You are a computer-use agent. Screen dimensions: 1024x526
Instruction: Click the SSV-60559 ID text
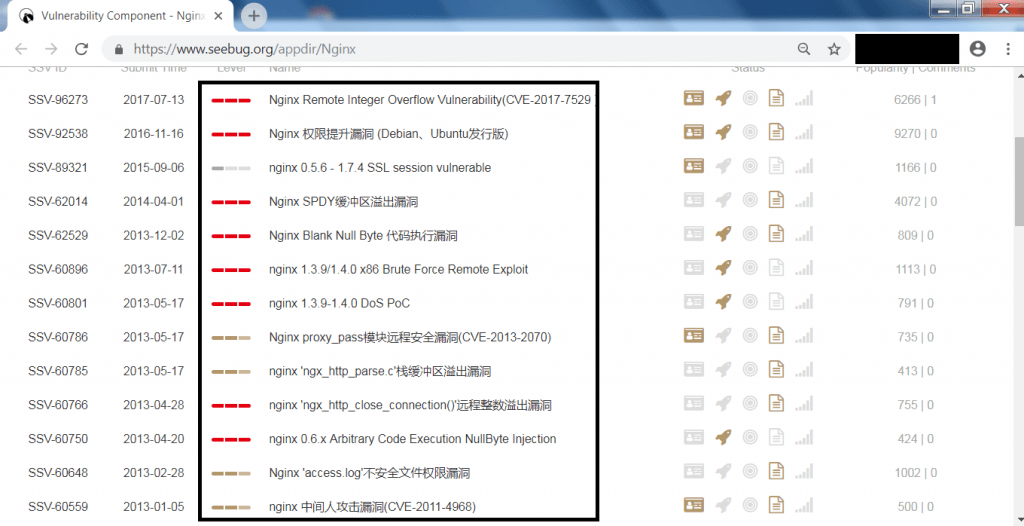(x=58, y=506)
